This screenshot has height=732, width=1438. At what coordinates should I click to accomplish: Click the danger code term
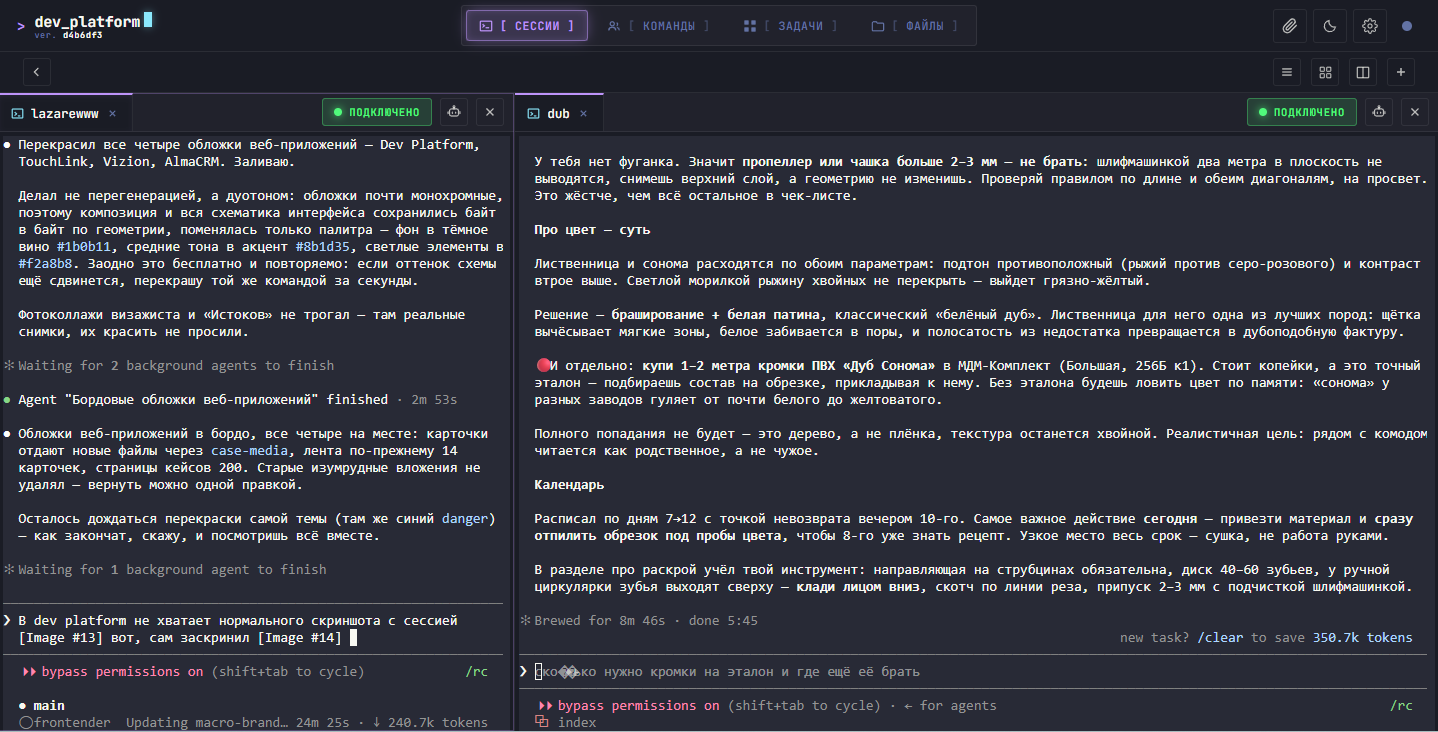[x=464, y=518]
